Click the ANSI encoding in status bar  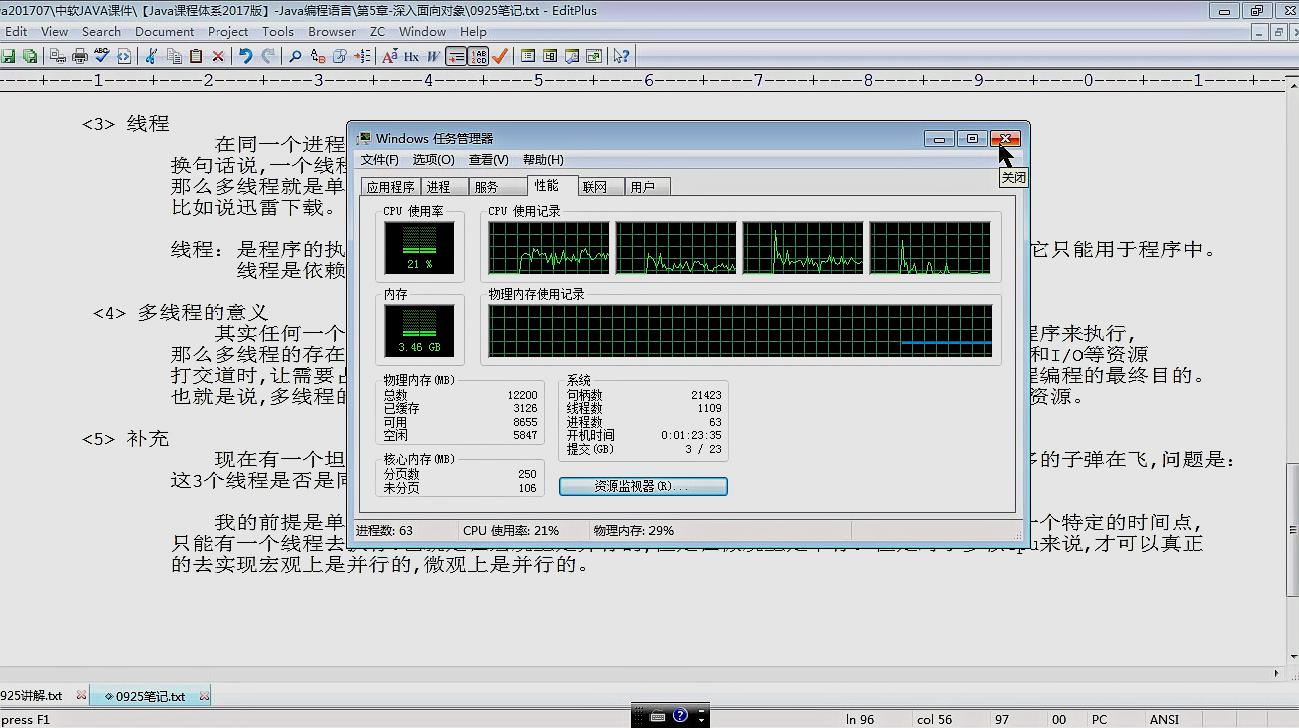tap(1164, 719)
